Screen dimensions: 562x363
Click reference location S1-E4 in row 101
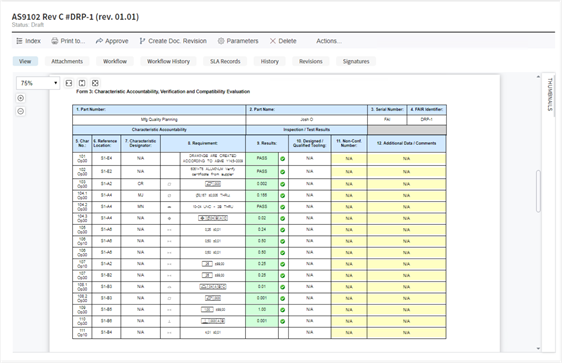[x=106, y=158]
